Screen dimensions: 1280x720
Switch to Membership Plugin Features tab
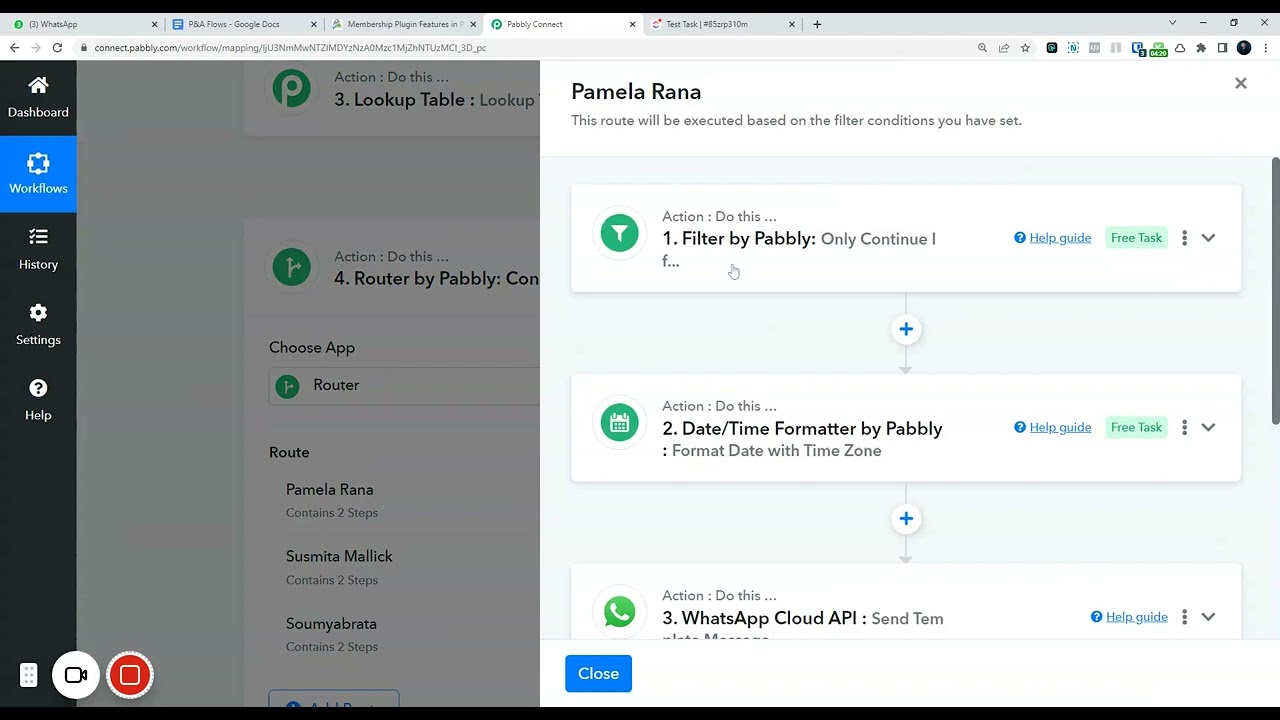pyautogui.click(x=402, y=24)
